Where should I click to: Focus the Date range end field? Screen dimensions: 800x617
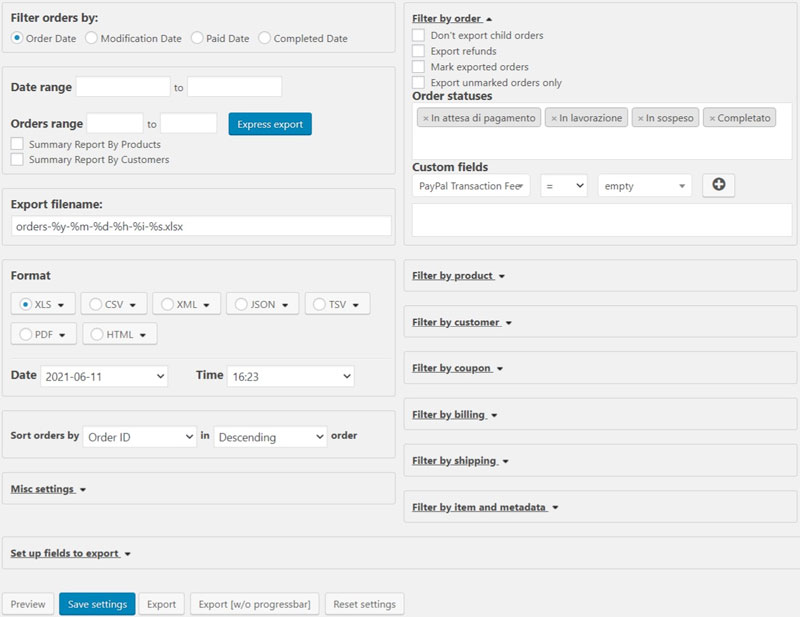(x=235, y=87)
